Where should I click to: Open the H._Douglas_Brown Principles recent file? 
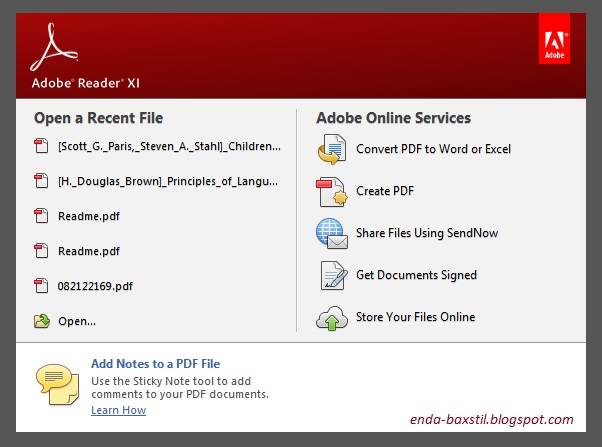pos(168,181)
